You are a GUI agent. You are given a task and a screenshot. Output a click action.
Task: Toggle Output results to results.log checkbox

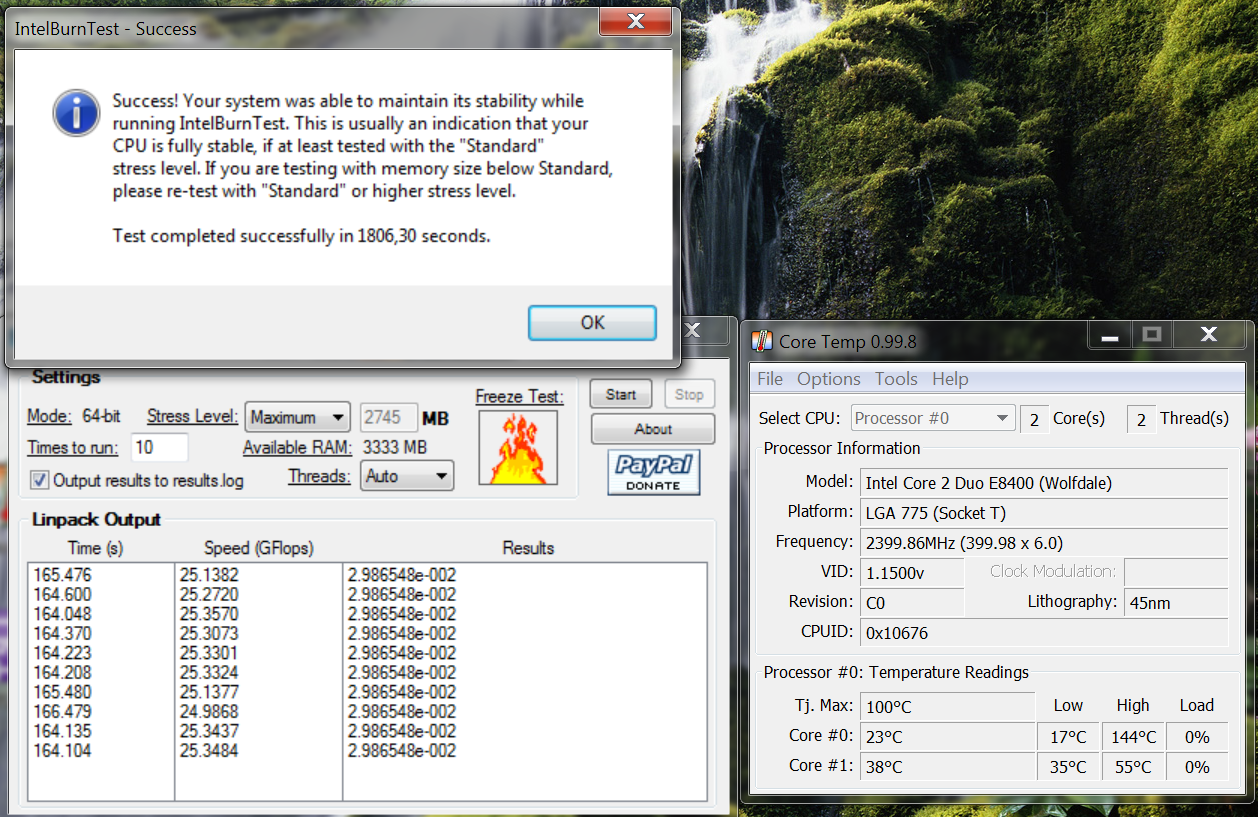click(x=39, y=480)
